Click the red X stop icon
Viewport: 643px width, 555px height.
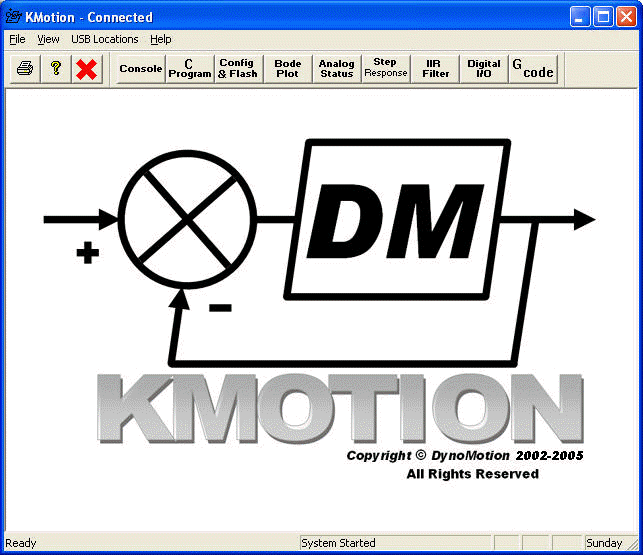click(x=87, y=69)
